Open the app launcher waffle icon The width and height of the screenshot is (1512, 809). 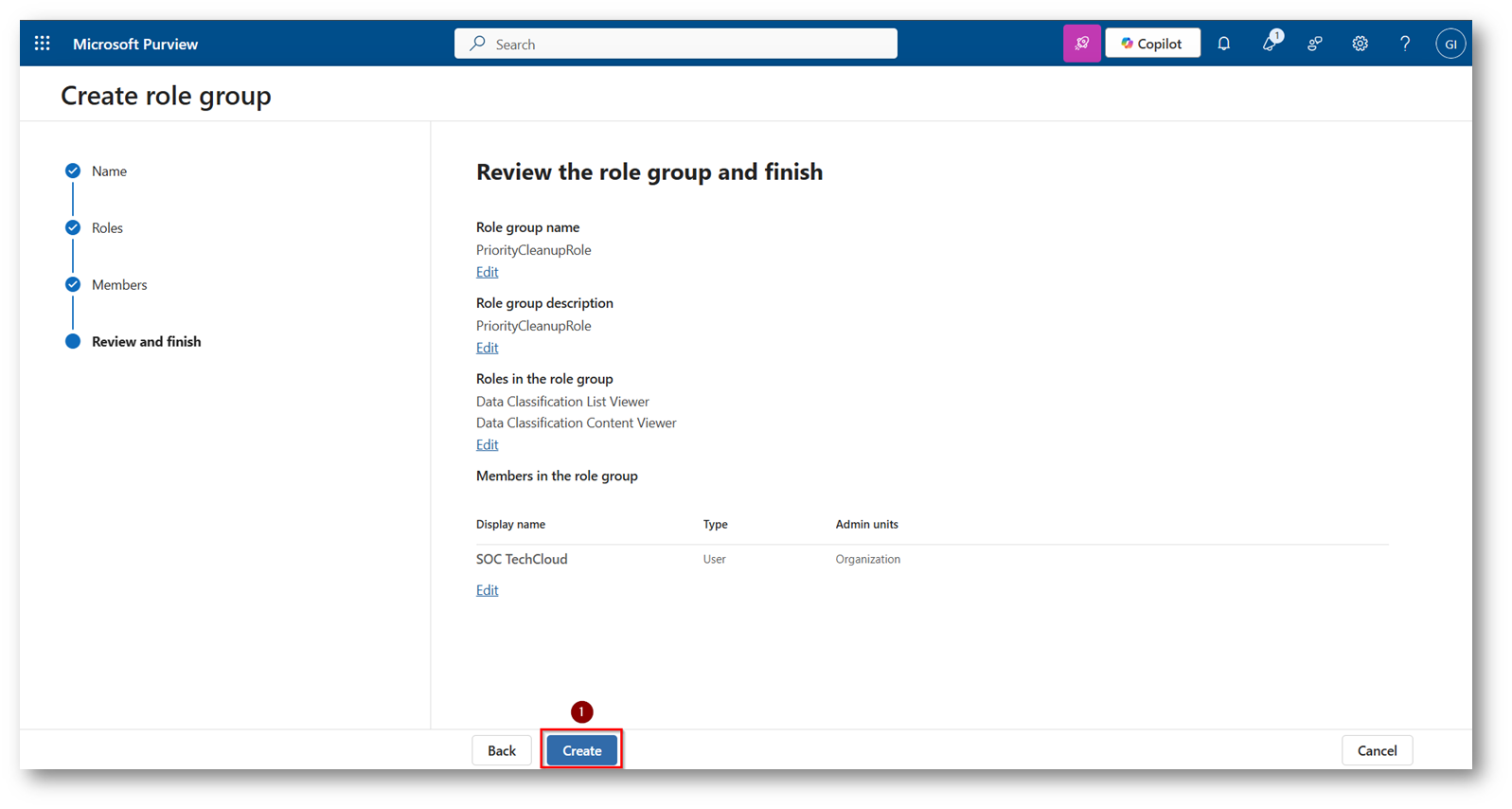[43, 44]
